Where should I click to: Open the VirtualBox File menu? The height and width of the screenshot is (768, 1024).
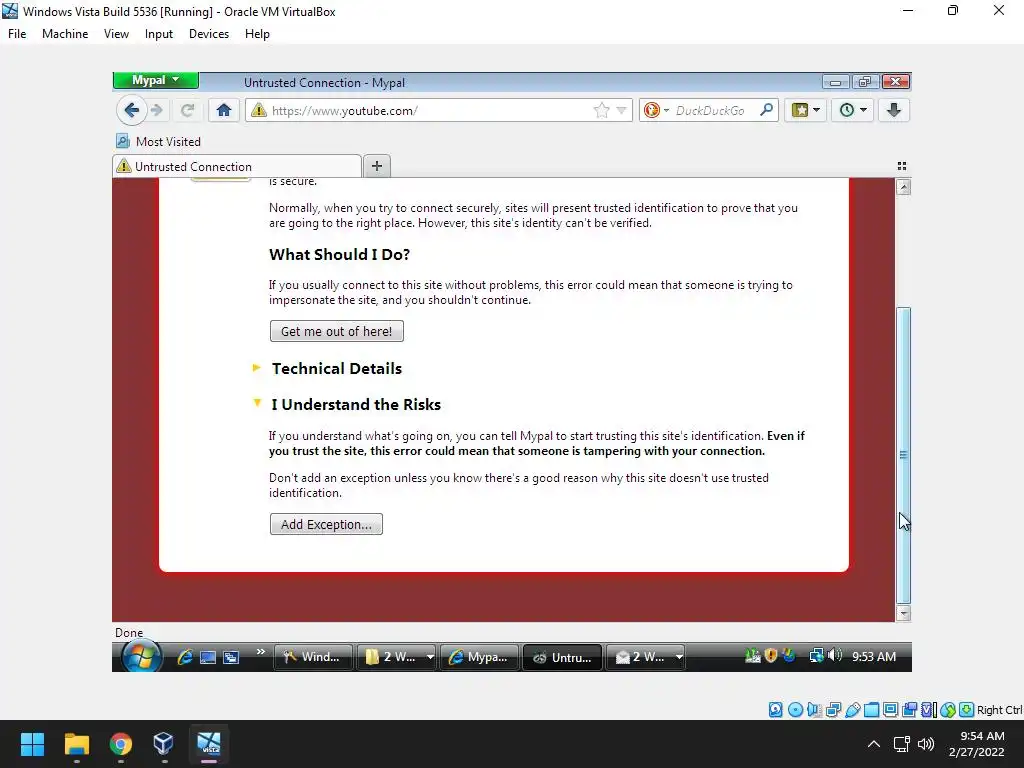pyautogui.click(x=17, y=34)
